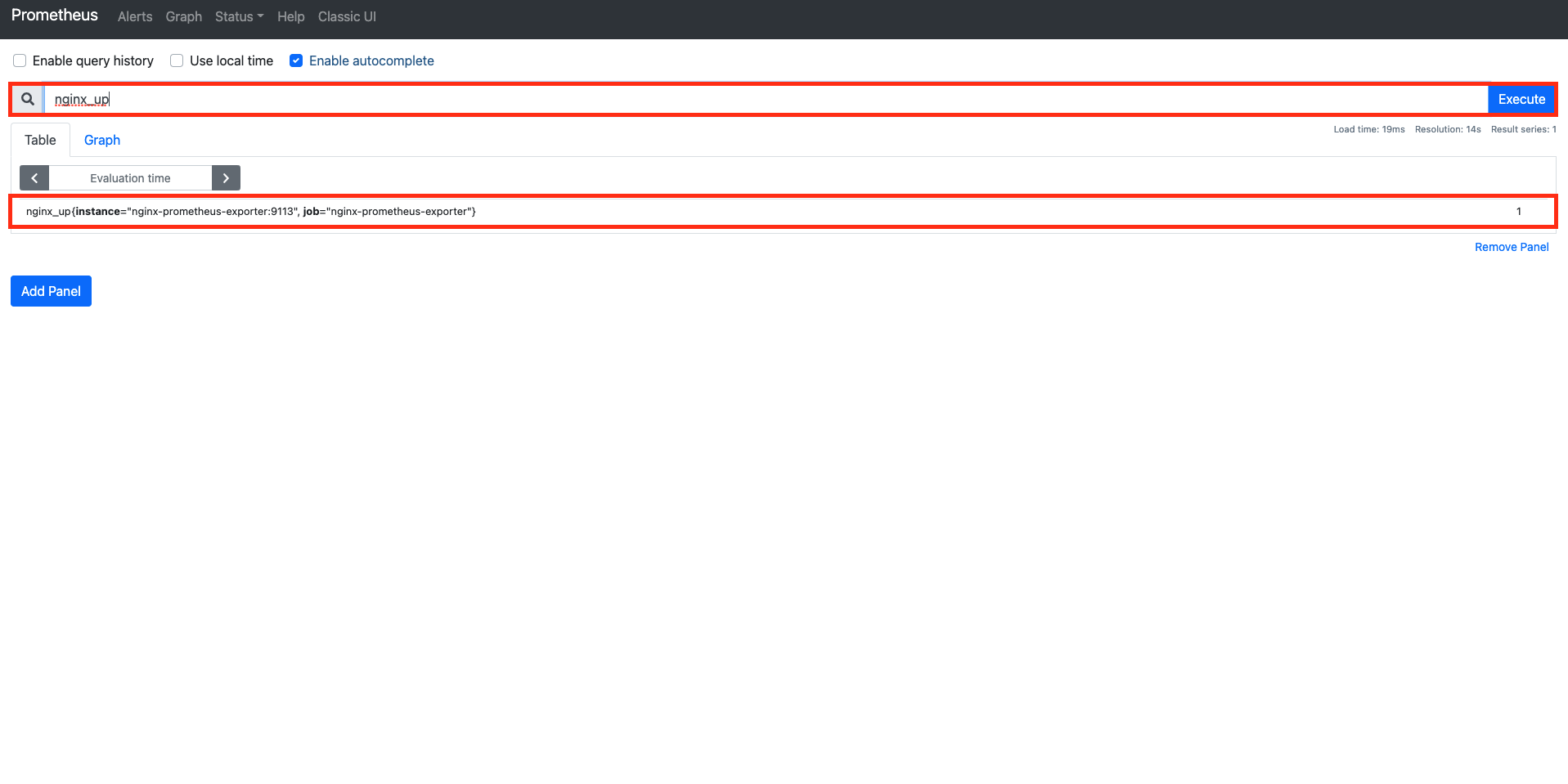Click the Evaluation time input field
The width and height of the screenshot is (1568, 784).
point(130,178)
